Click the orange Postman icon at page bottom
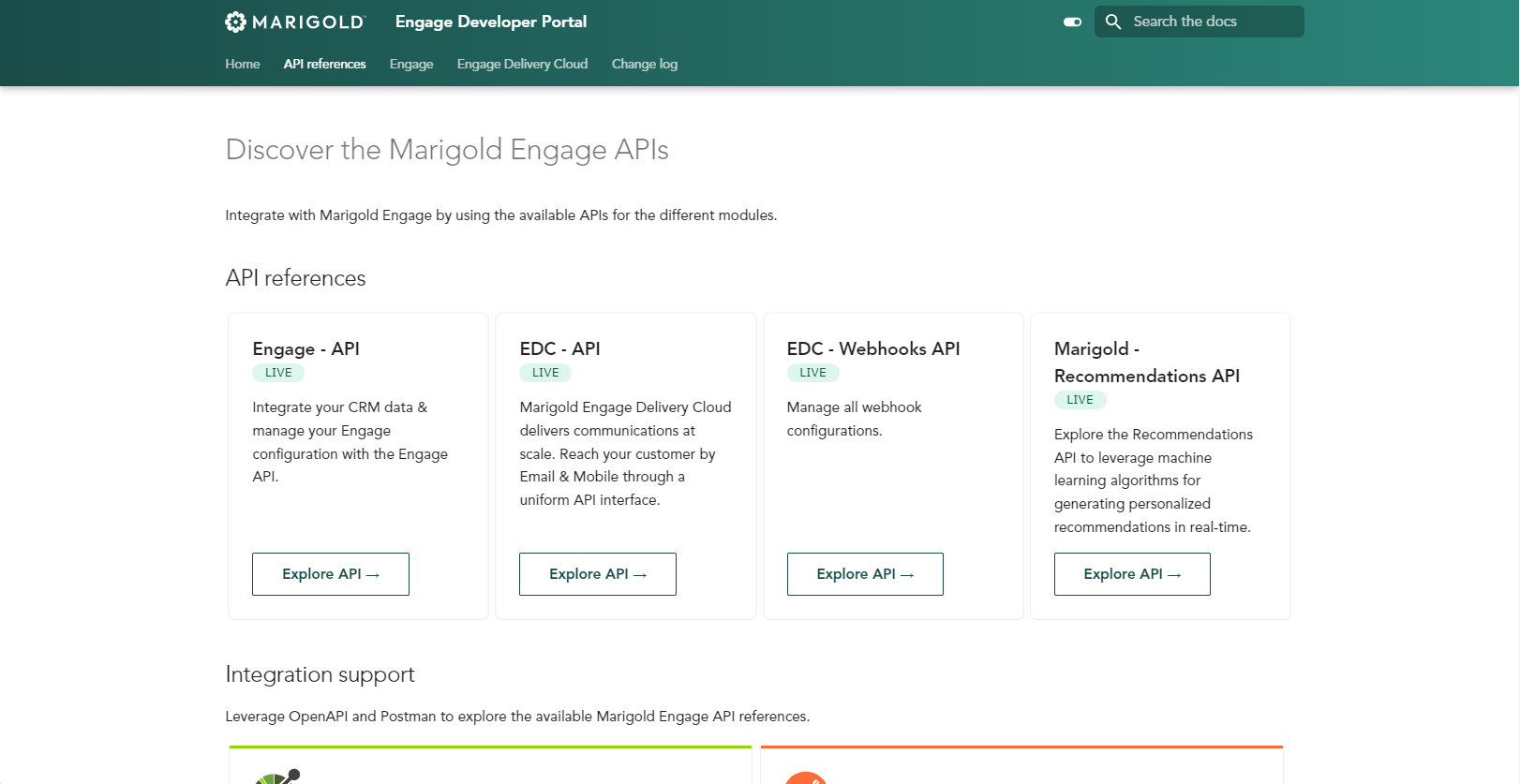The height and width of the screenshot is (784, 1520). [805, 778]
